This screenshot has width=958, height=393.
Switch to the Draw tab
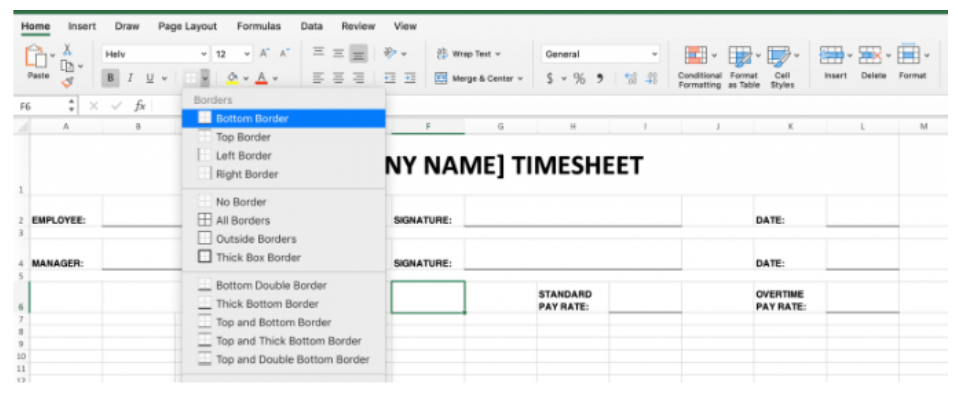tap(126, 26)
